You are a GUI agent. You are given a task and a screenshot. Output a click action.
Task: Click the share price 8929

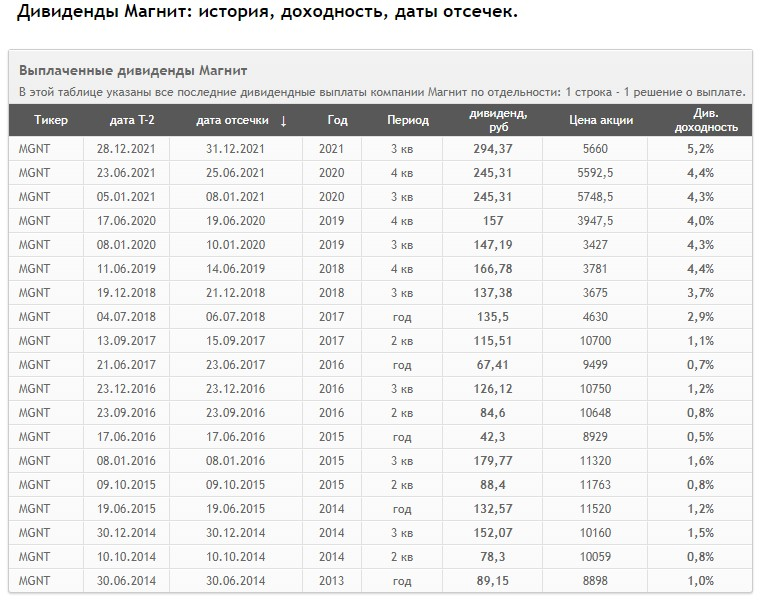[595, 436]
